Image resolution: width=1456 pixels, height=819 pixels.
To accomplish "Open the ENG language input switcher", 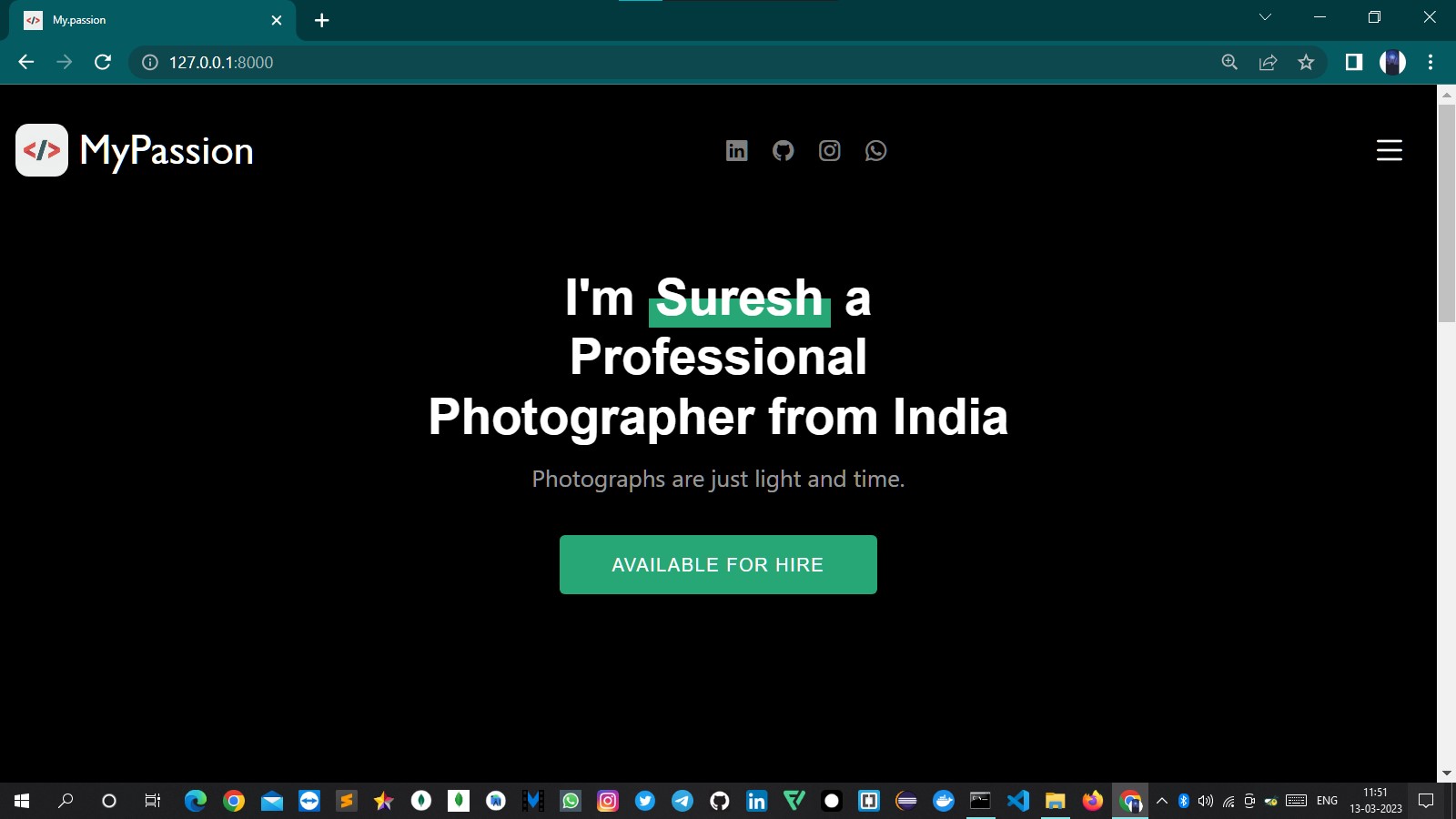I will 1327,801.
